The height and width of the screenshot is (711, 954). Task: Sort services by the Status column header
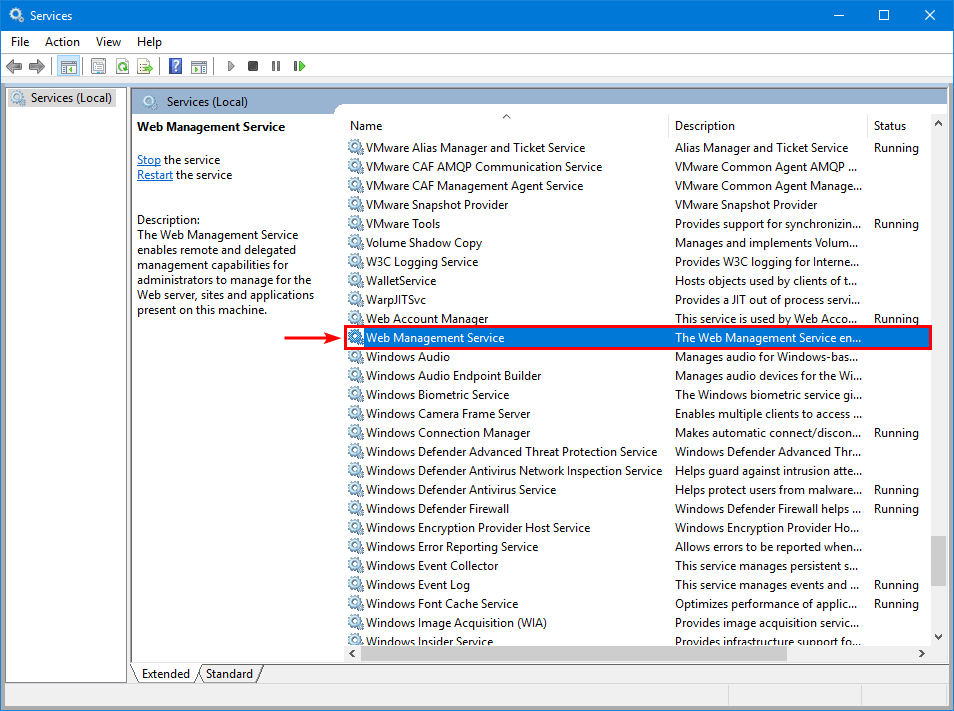[889, 126]
